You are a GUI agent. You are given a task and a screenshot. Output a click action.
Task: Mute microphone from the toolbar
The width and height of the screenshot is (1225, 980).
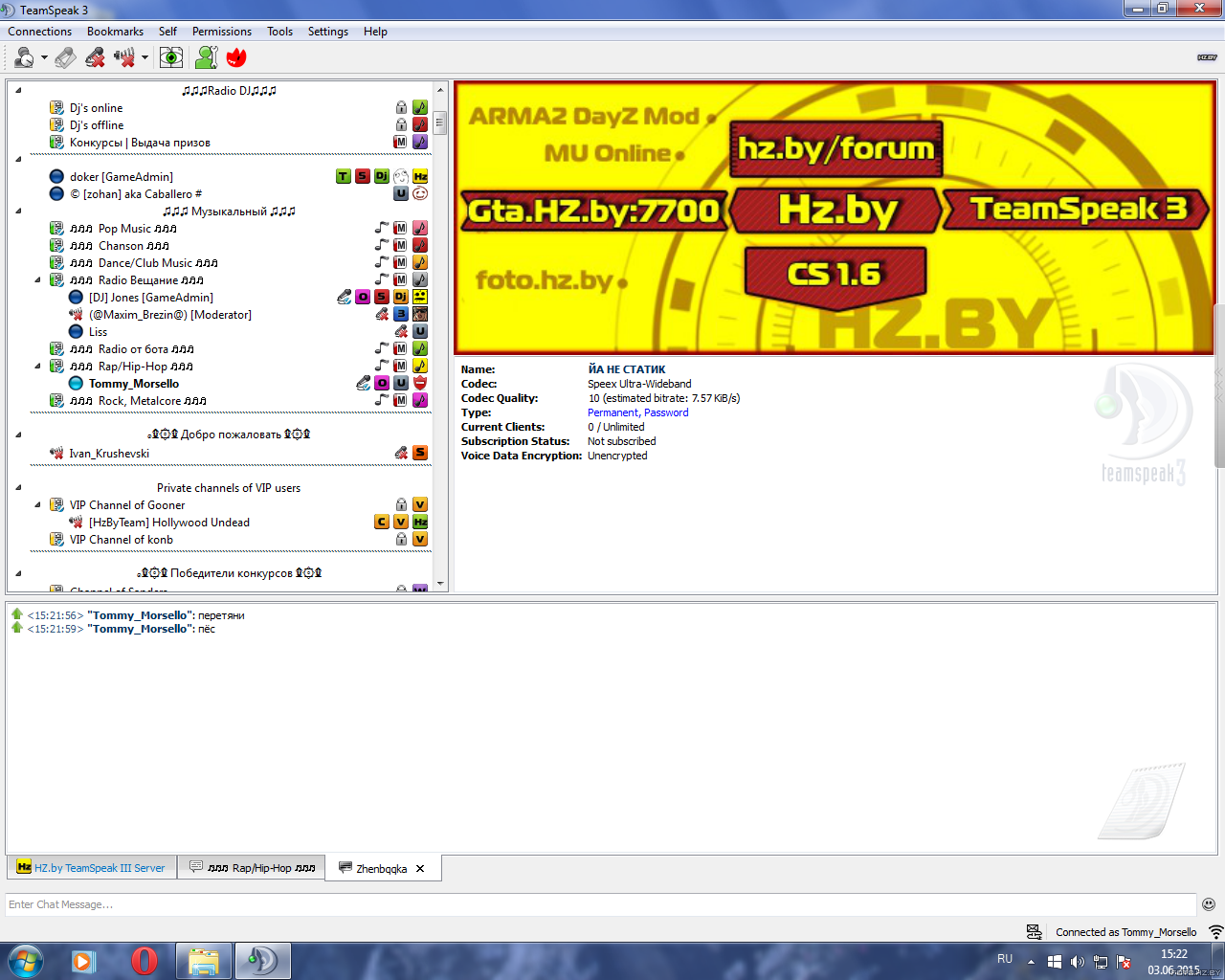pos(95,57)
